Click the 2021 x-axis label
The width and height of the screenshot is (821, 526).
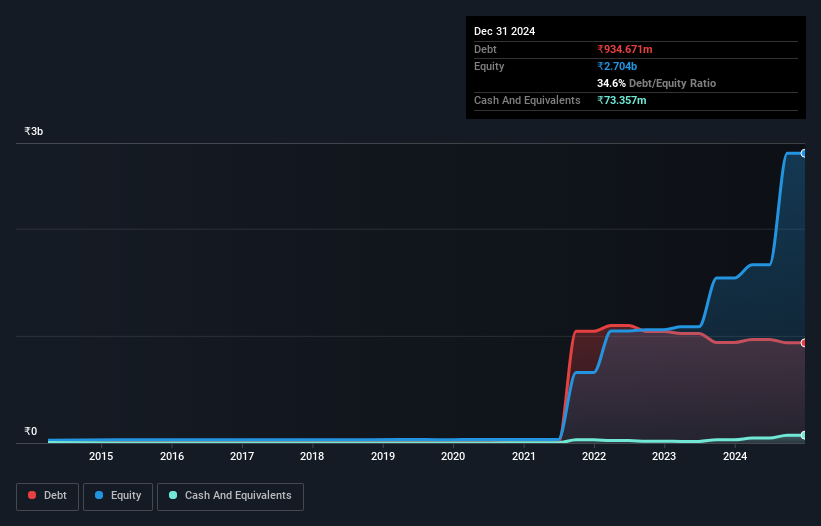coord(524,456)
